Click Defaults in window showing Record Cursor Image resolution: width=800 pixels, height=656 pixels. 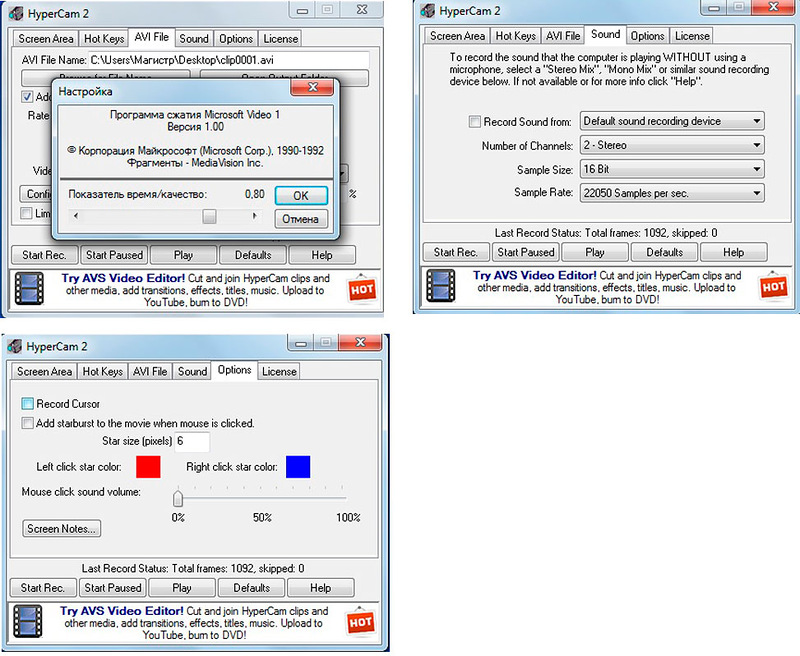coord(252,588)
